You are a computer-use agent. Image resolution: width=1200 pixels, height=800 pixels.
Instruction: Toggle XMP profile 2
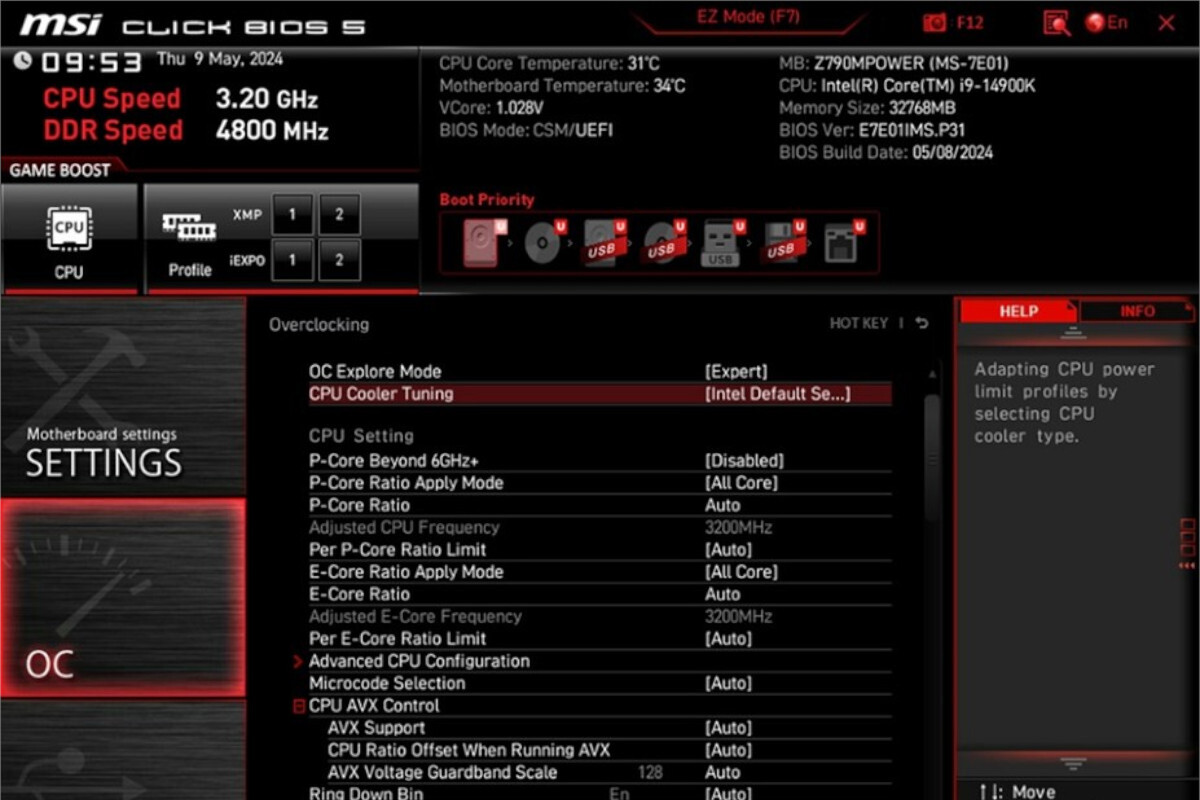340,215
